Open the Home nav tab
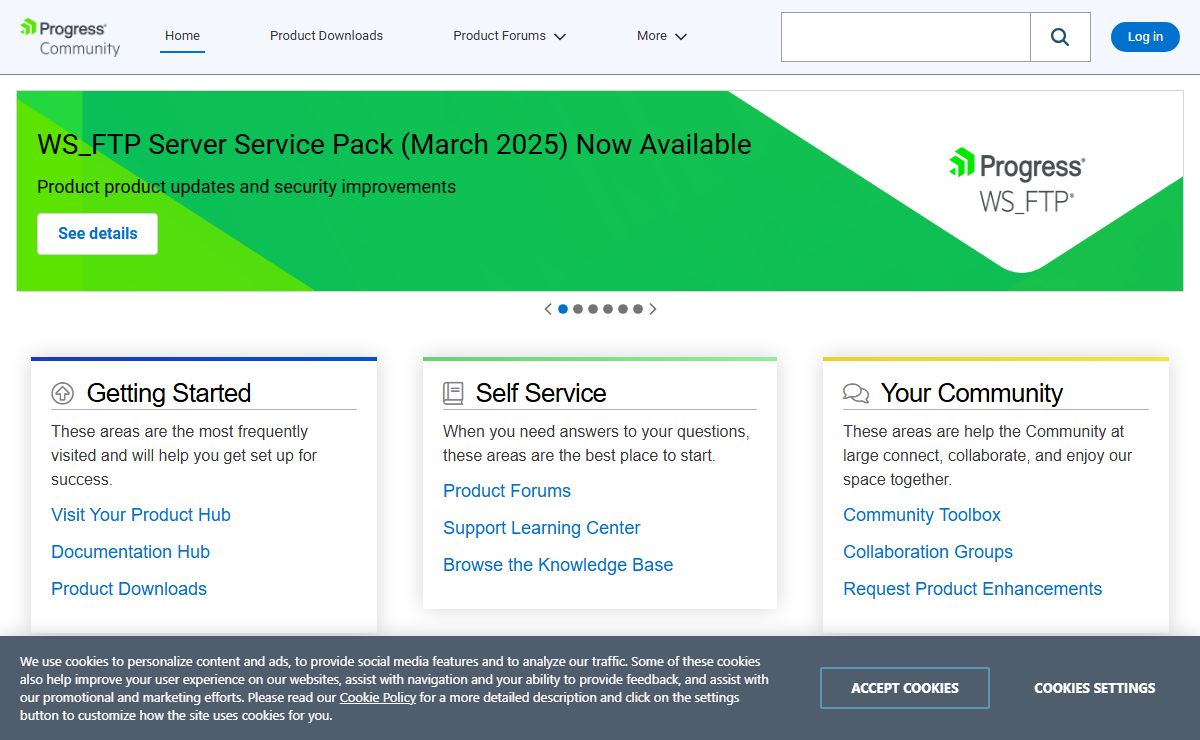 pos(182,36)
